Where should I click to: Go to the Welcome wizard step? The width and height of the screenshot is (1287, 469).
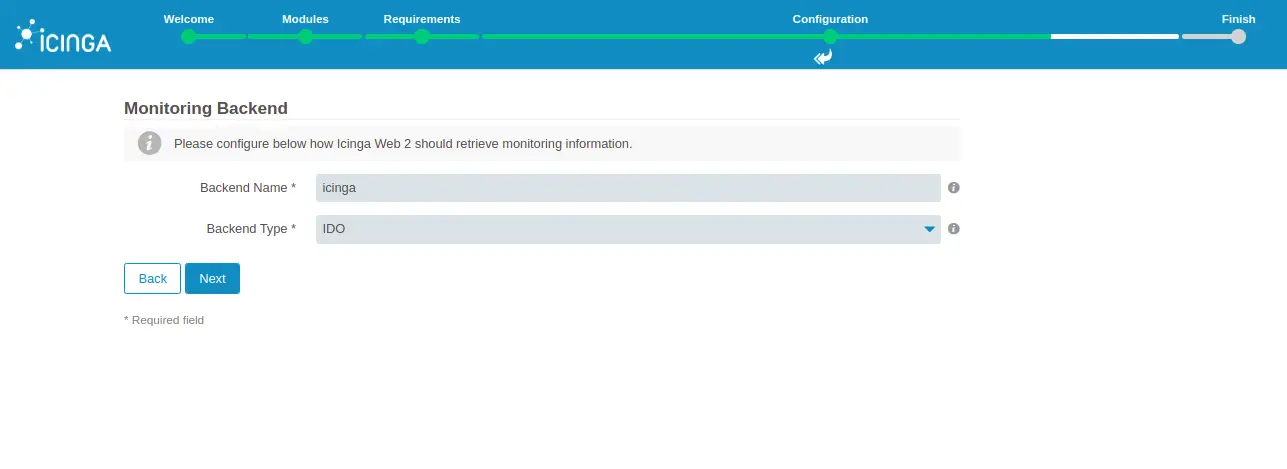point(188,19)
